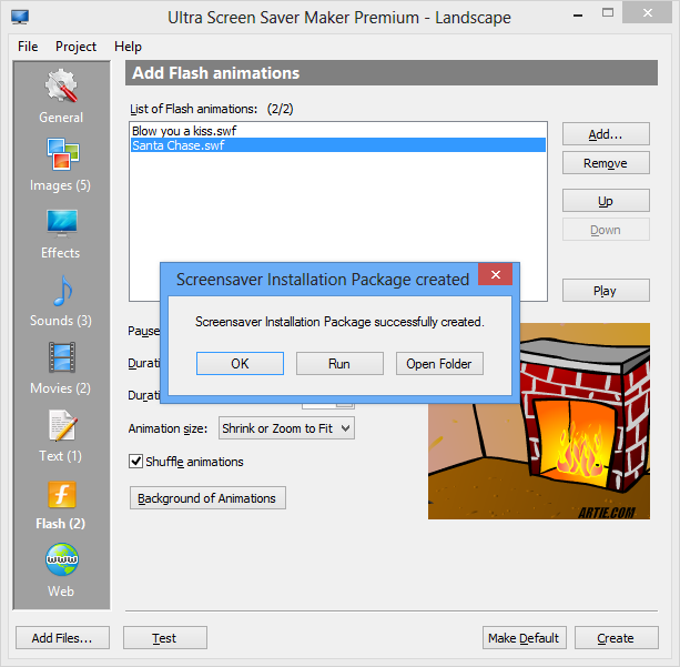Open the Web section
The image size is (680, 667).
pyautogui.click(x=61, y=570)
